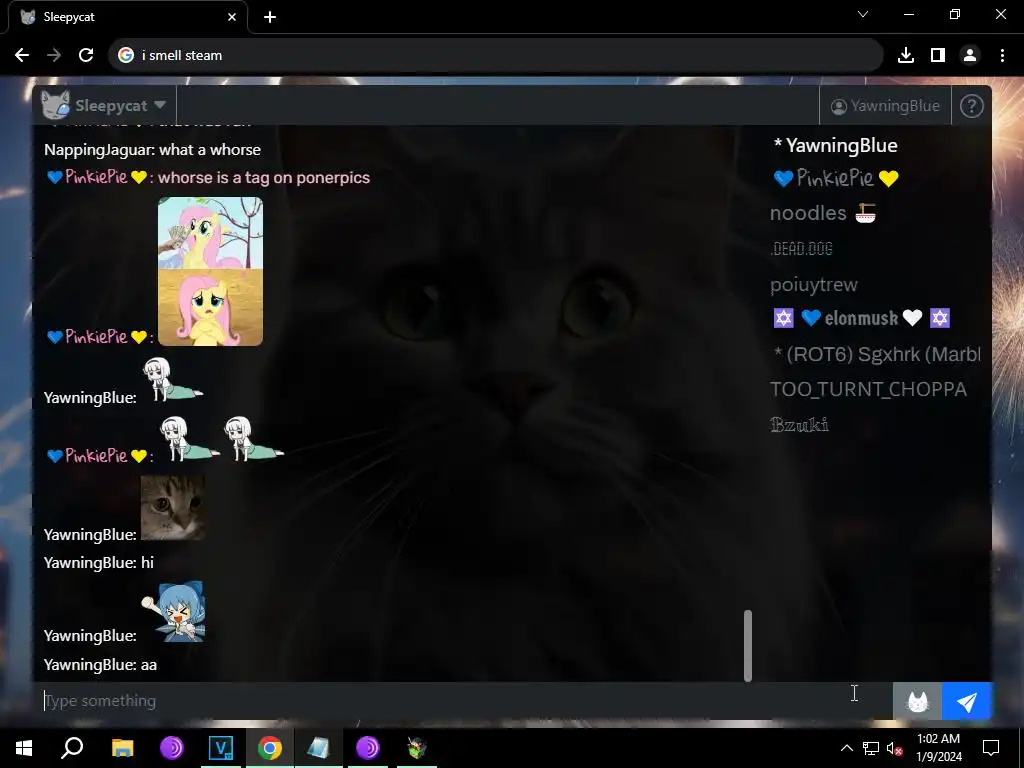
Task: Toggle the browser side panel icon
Action: 938,56
